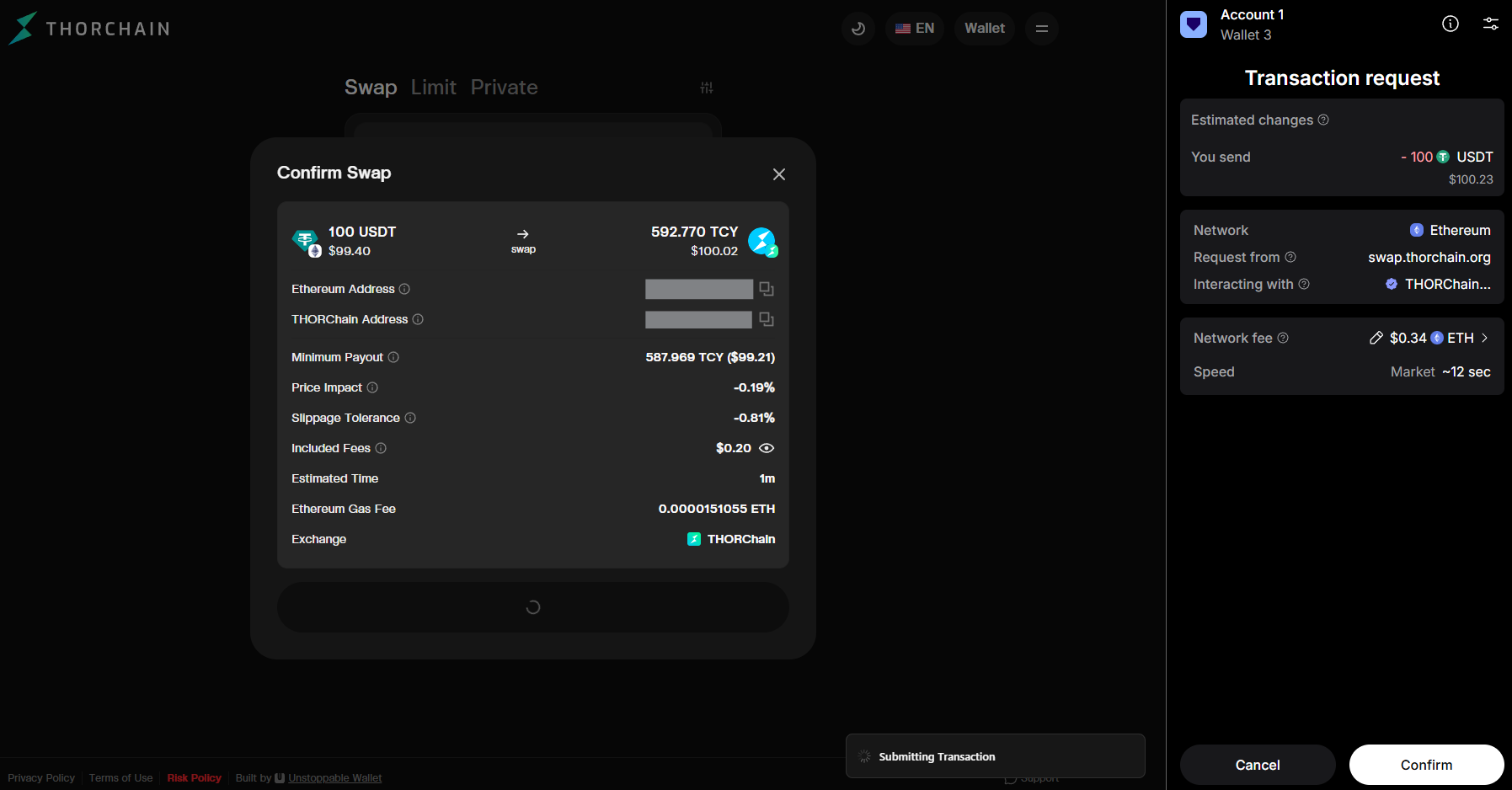Expand network fee details chevron
Screen dimensions: 1512x790
(1484, 338)
